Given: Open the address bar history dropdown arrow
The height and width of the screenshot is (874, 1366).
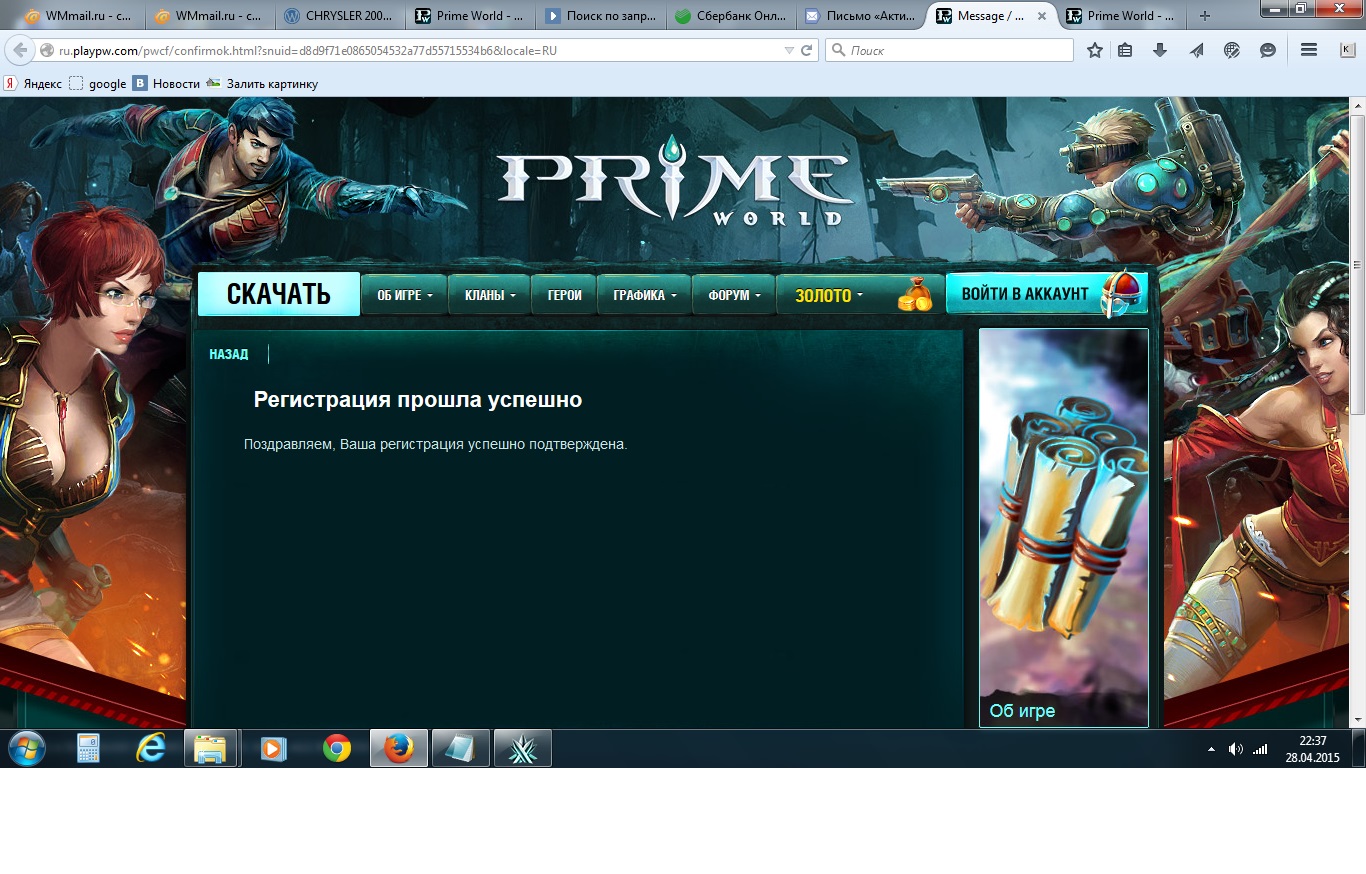Looking at the screenshot, I should click(x=790, y=50).
